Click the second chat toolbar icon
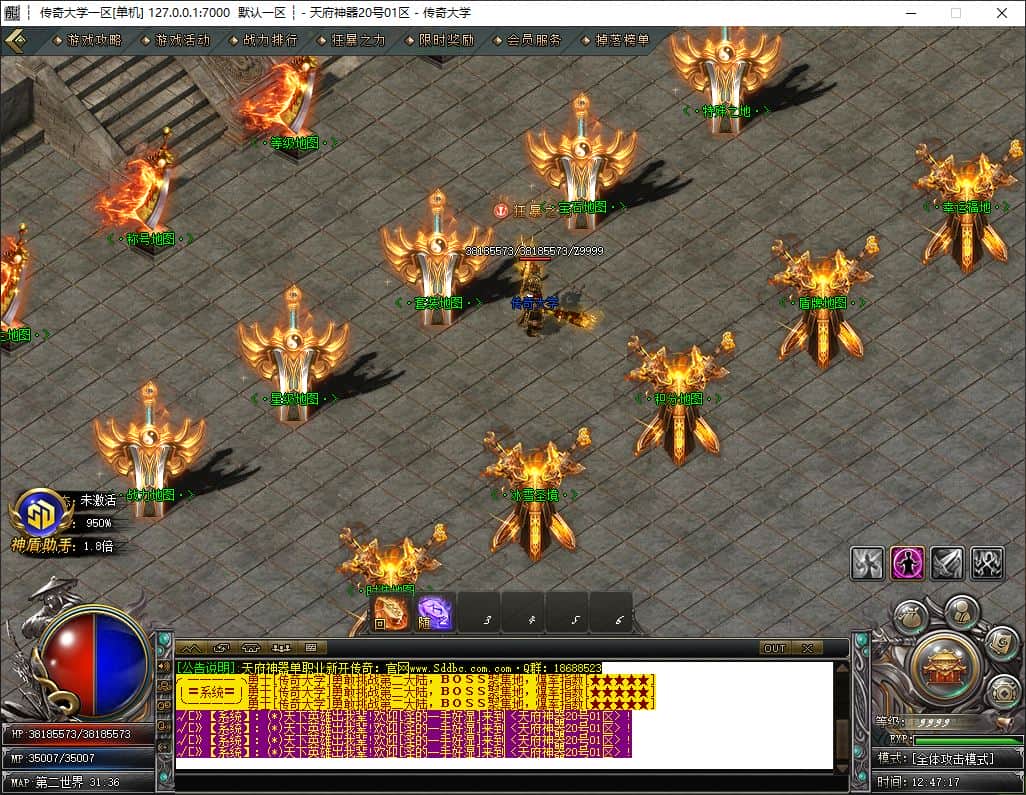The height and width of the screenshot is (795, 1026). click(221, 648)
